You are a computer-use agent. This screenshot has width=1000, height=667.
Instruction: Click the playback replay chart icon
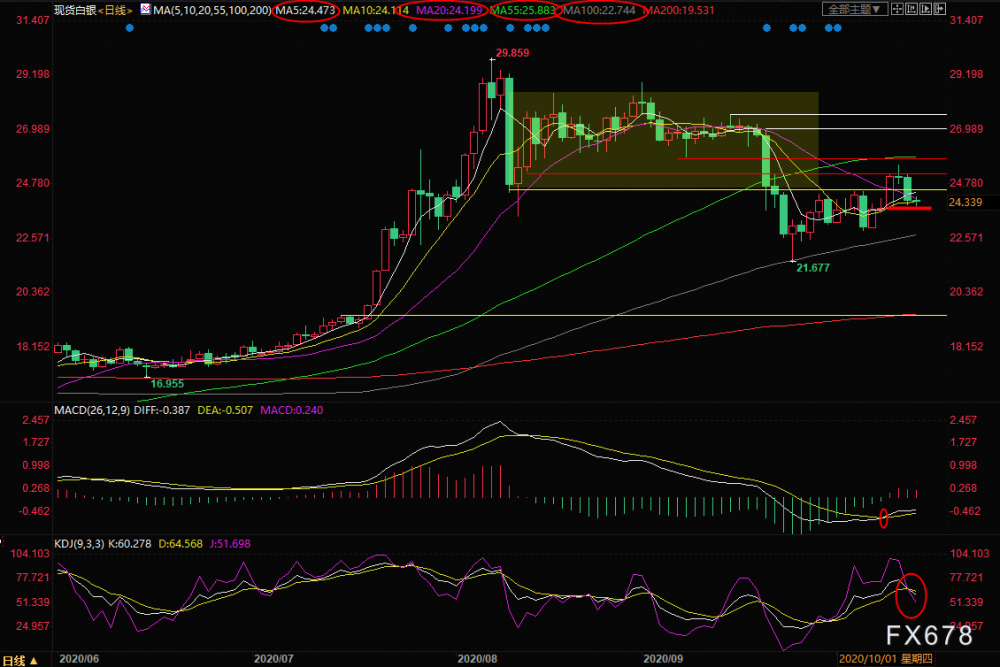pyautogui.click(x=925, y=9)
